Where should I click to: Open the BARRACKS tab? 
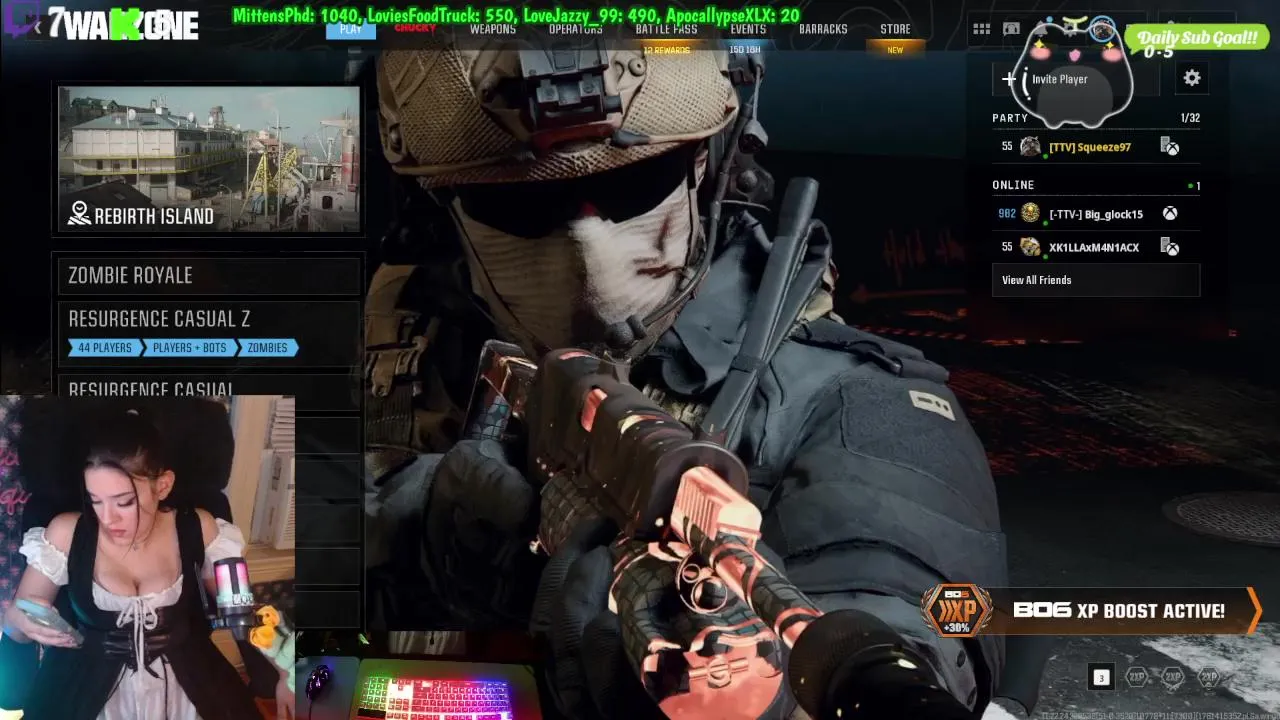[x=823, y=29]
